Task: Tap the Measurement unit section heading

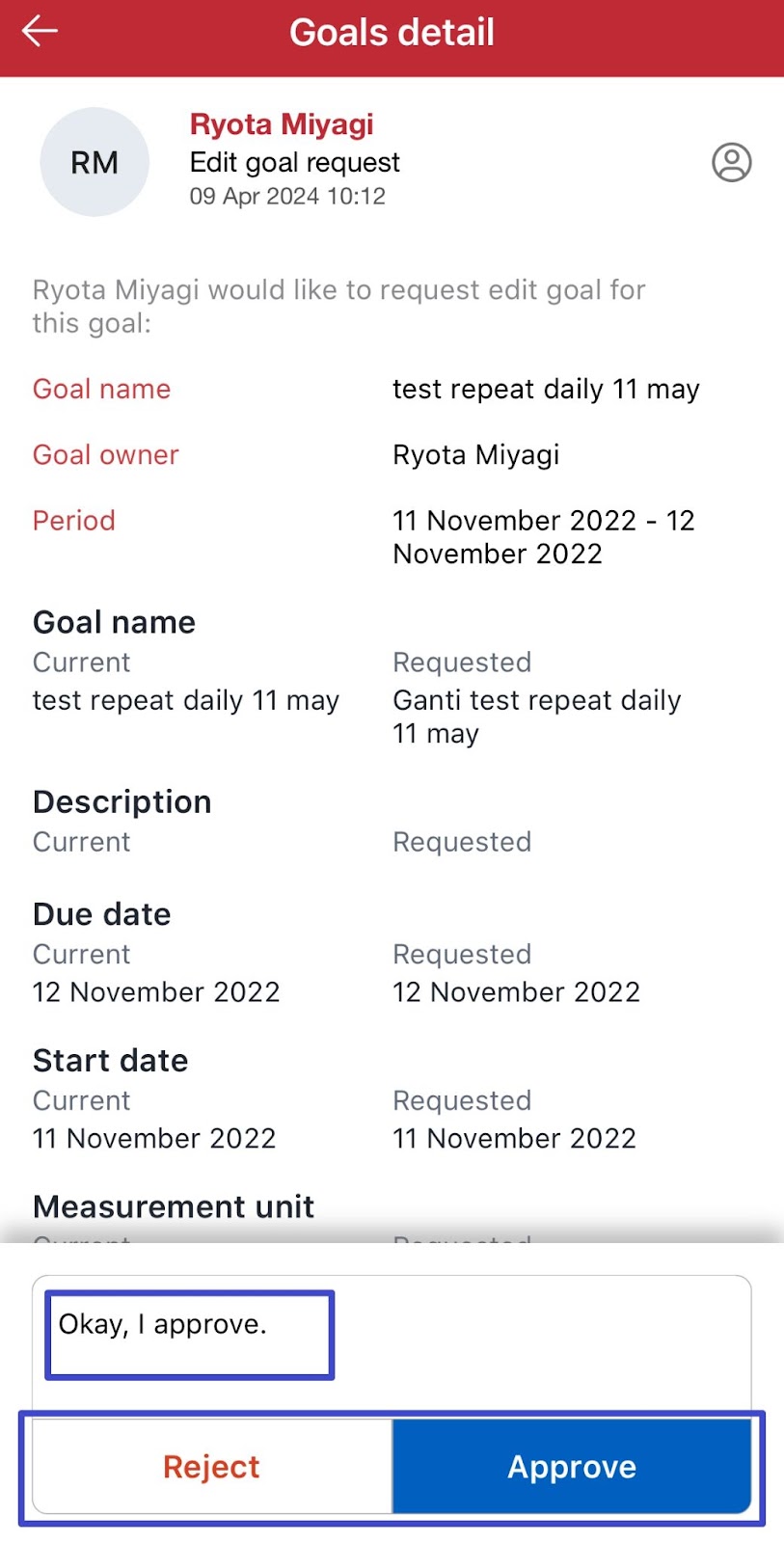Action: click(x=174, y=1206)
